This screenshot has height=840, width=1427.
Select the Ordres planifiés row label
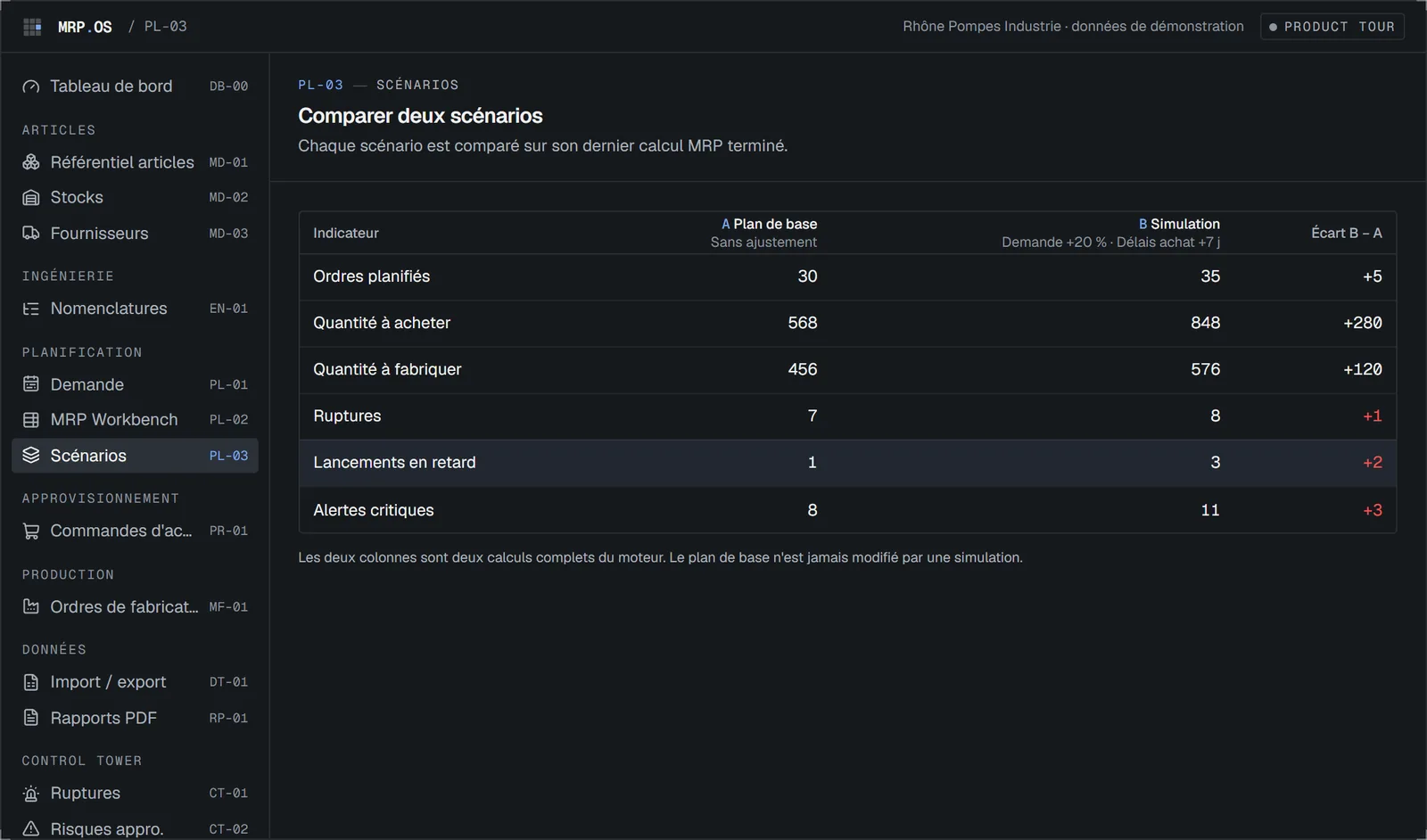coord(371,276)
